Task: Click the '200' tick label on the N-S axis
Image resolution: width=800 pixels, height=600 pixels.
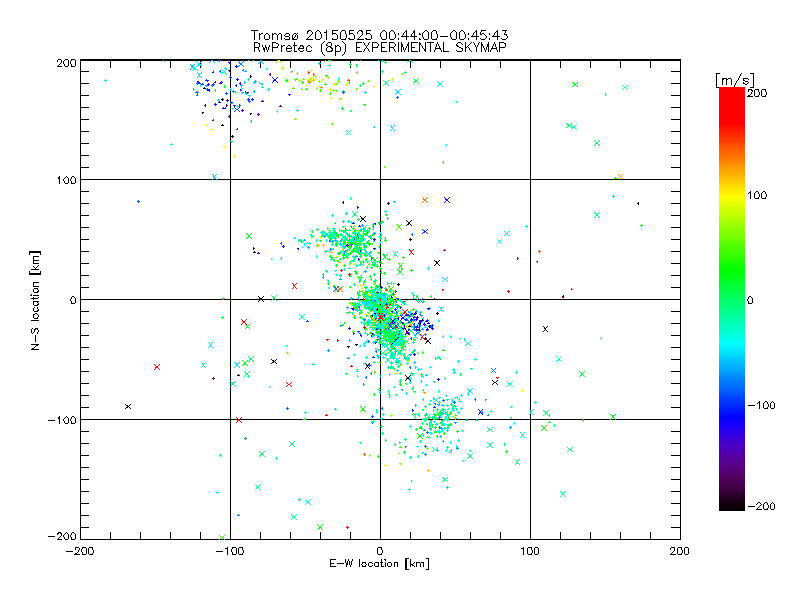Action: pyautogui.click(x=66, y=63)
